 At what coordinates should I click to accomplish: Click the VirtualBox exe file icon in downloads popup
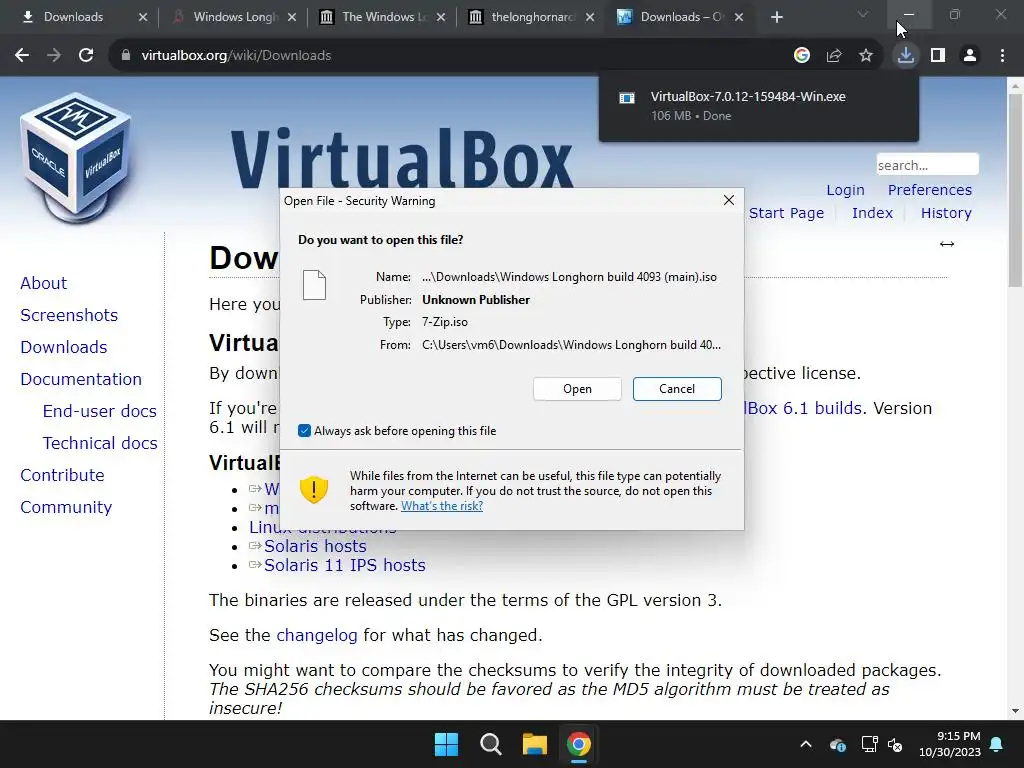(627, 98)
